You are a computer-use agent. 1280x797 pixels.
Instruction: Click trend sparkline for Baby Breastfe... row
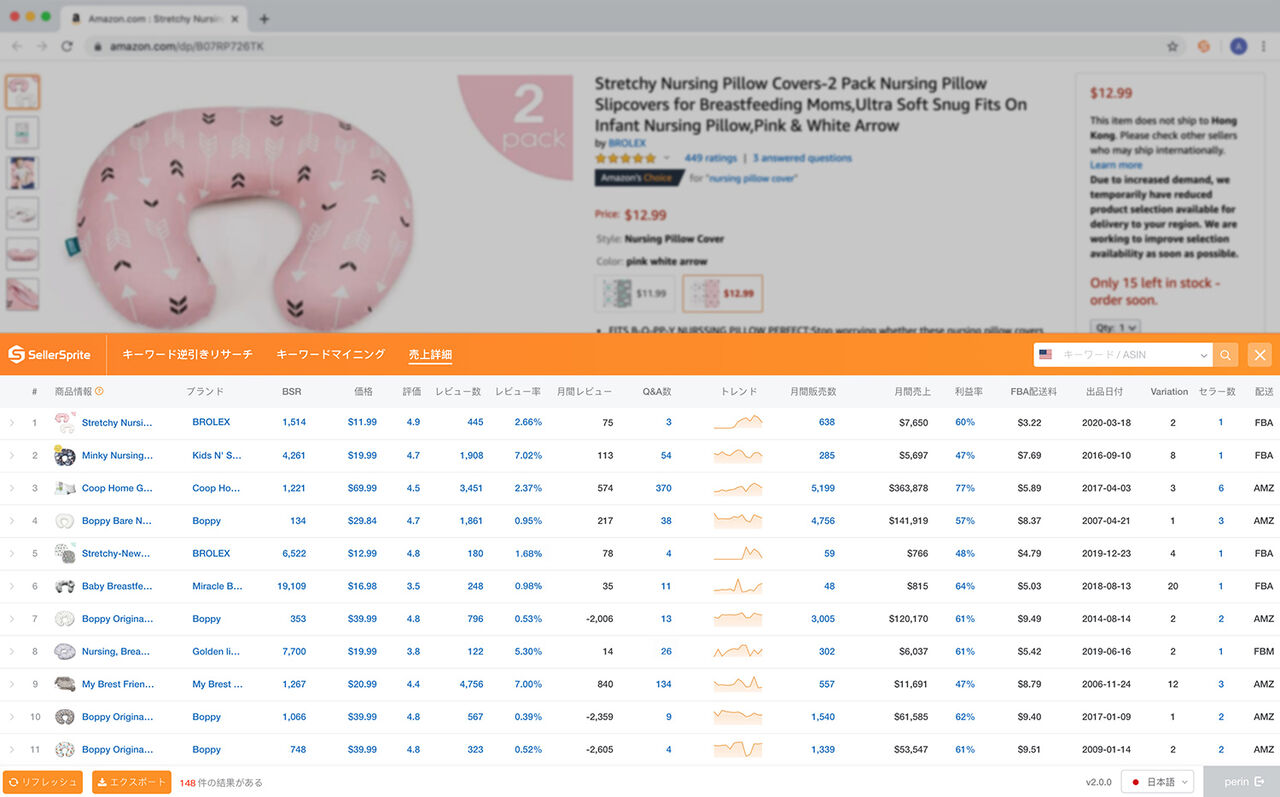[x=738, y=586]
